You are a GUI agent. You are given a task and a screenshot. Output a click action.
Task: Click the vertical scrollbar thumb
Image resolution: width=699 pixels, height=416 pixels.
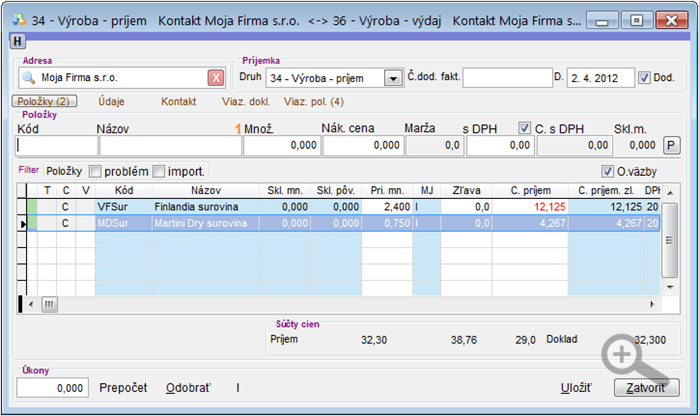[x=669, y=240]
